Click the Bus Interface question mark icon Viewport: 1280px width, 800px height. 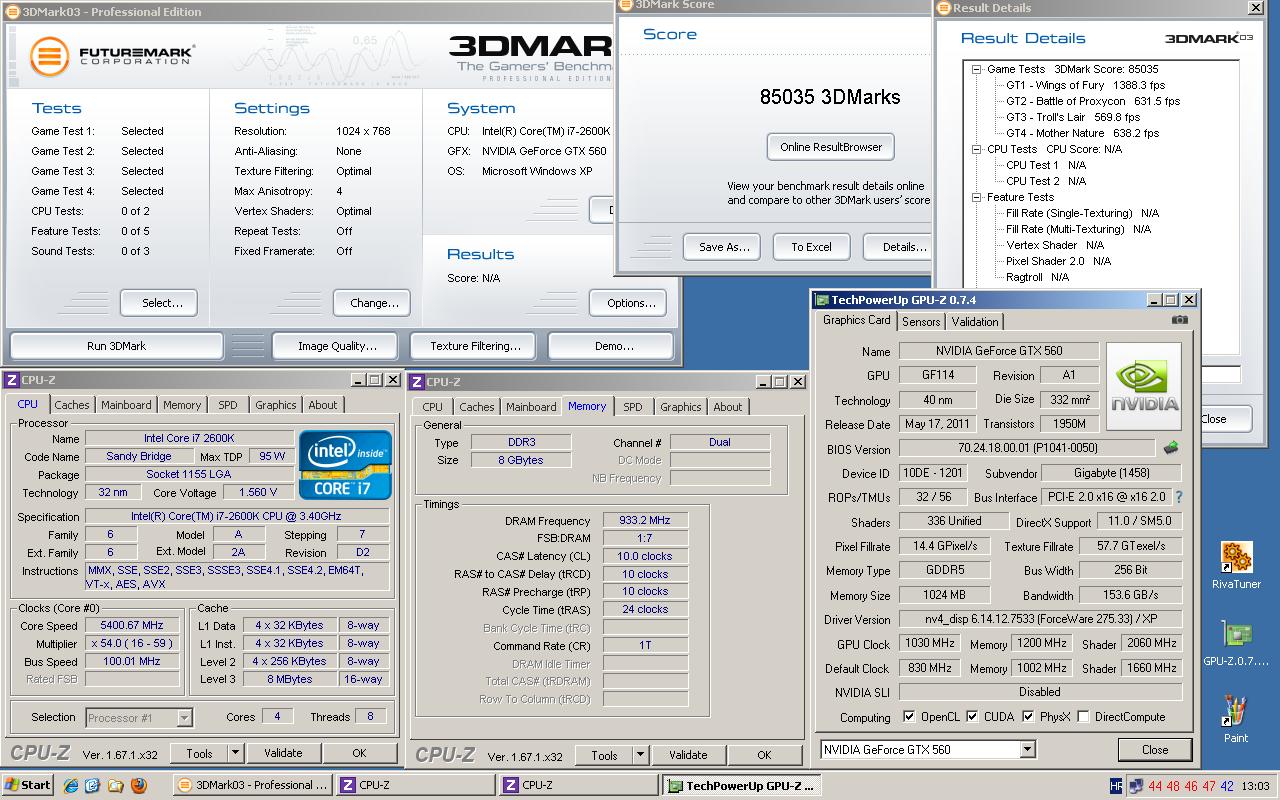(1178, 497)
